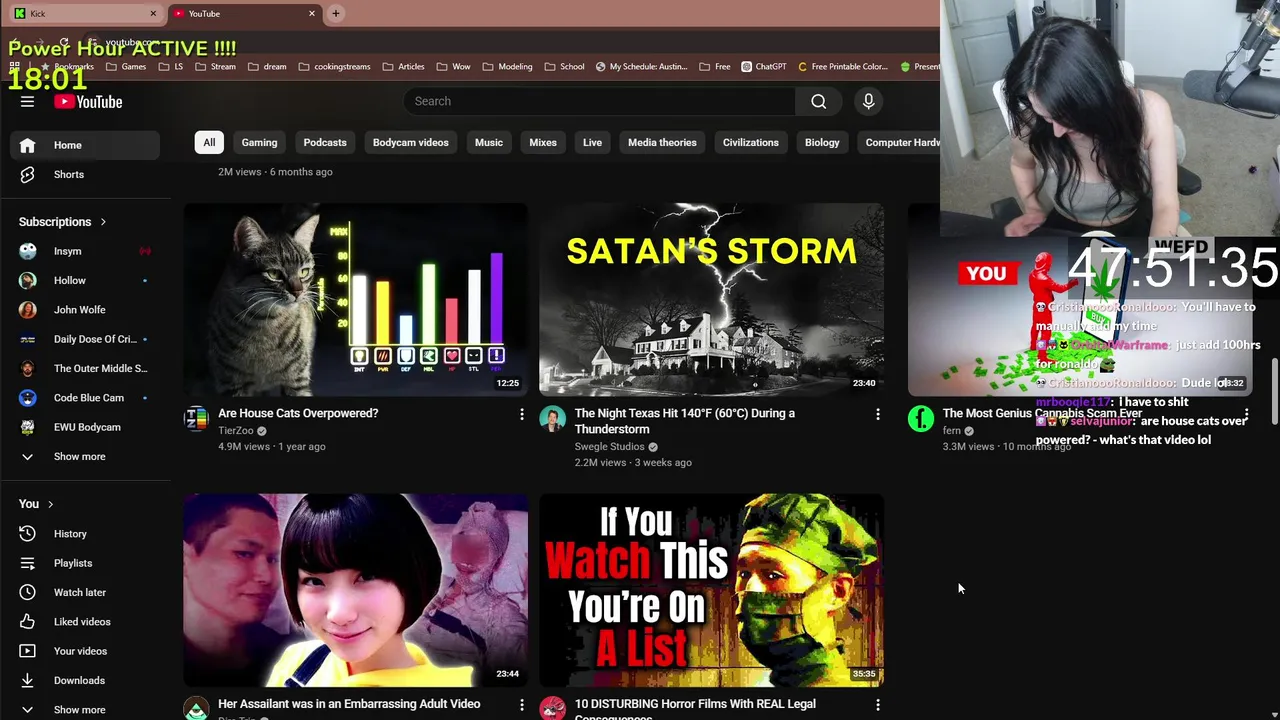Open options menu for Night Texas Hit 140°F video

tap(878, 414)
